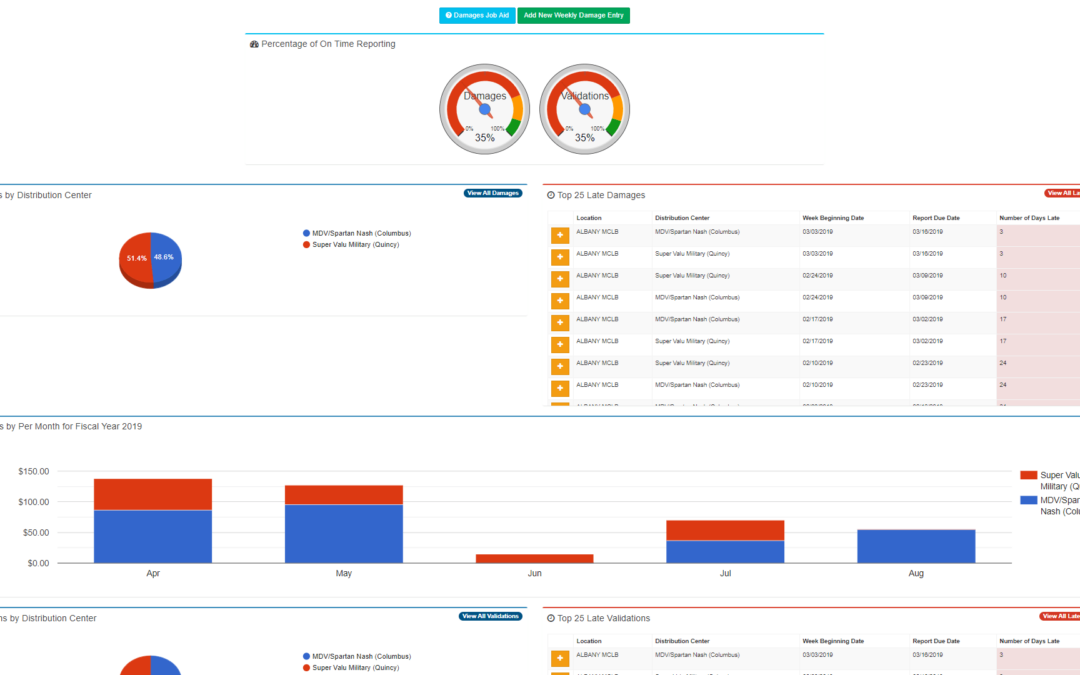Expand Late Damages row MDV/Spartan Nash week 02/17/2019
This screenshot has width=1080, height=675.
[x=560, y=323]
